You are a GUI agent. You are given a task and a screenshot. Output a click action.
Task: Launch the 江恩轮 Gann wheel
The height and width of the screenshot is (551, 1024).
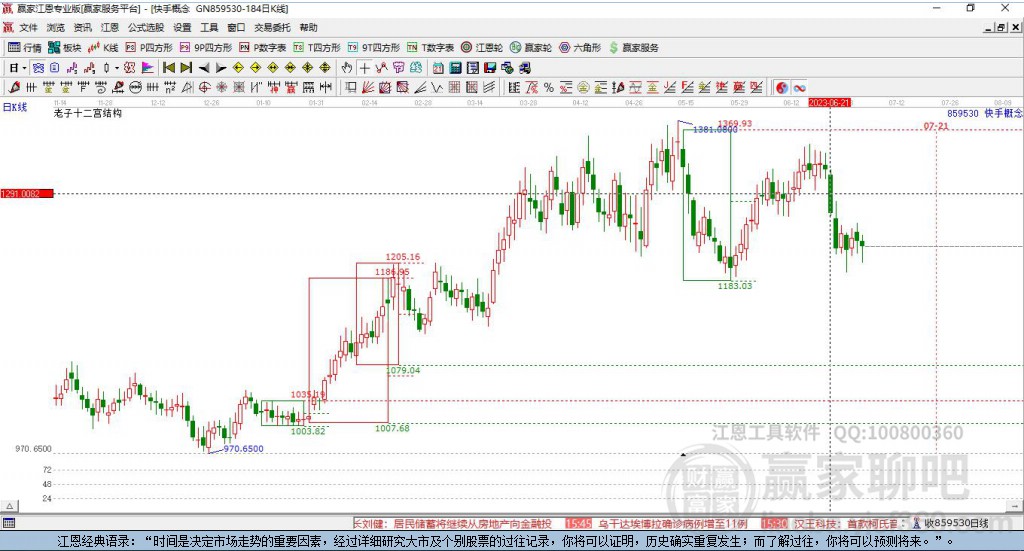(482, 48)
